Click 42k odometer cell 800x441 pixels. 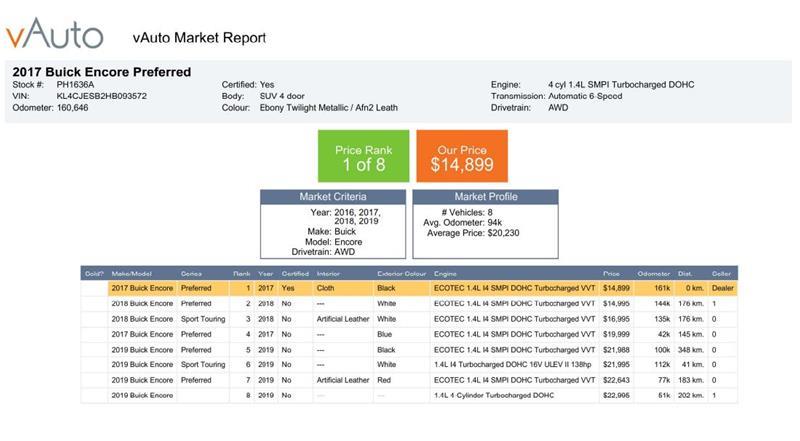[x=662, y=334]
